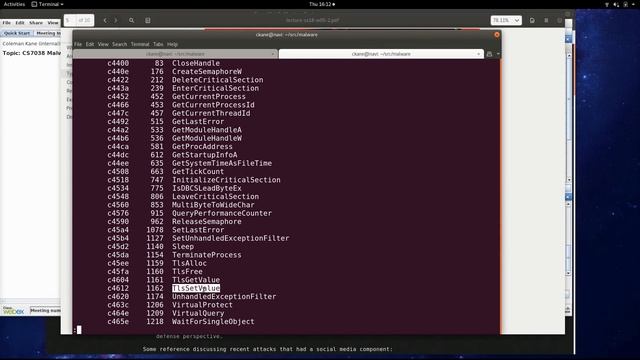Image resolution: width=640 pixels, height=360 pixels.
Task: Open the Webex Edit menu
Action: click(x=20, y=23)
